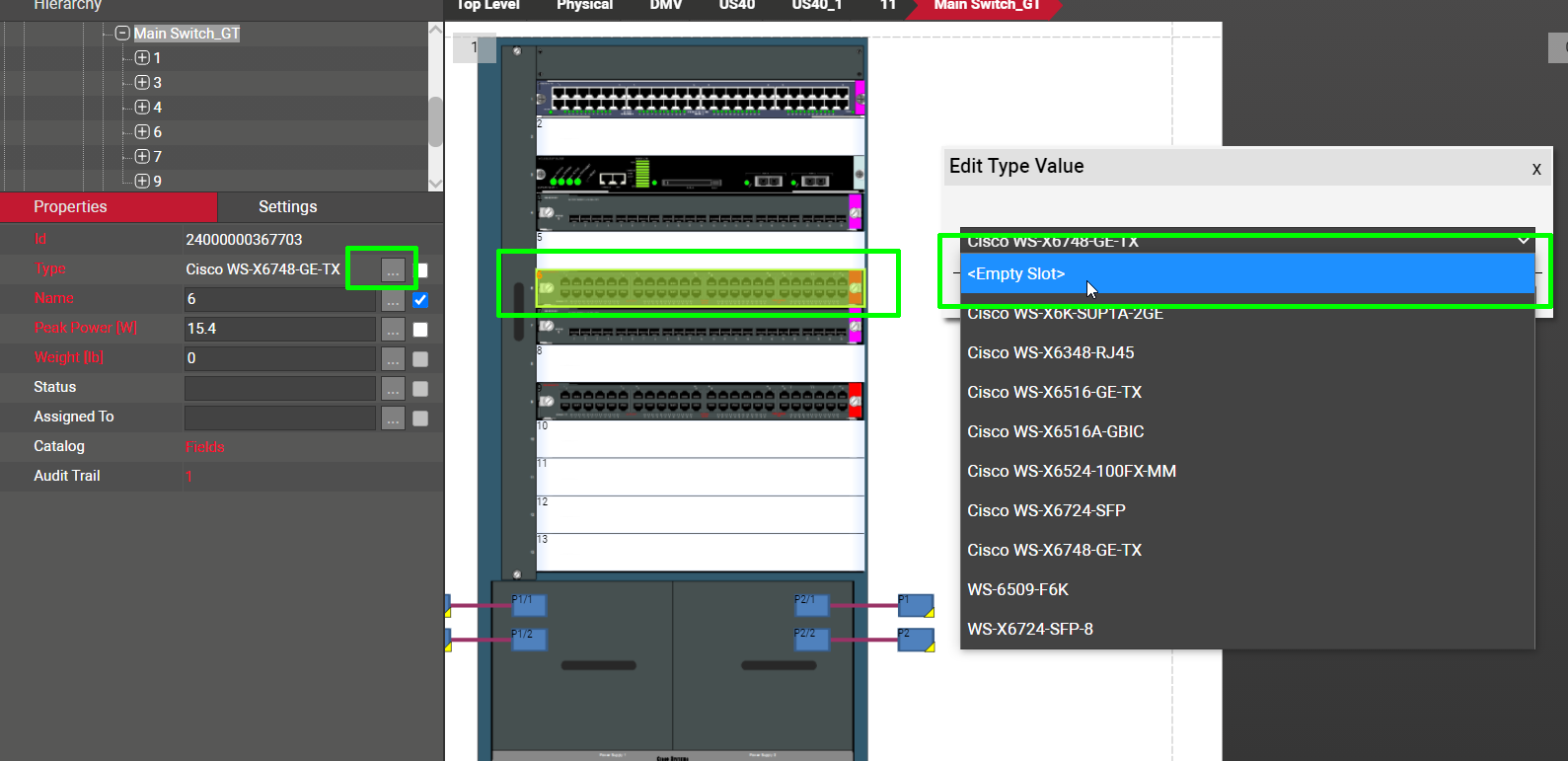Expand hierarchy node 3

[142, 83]
